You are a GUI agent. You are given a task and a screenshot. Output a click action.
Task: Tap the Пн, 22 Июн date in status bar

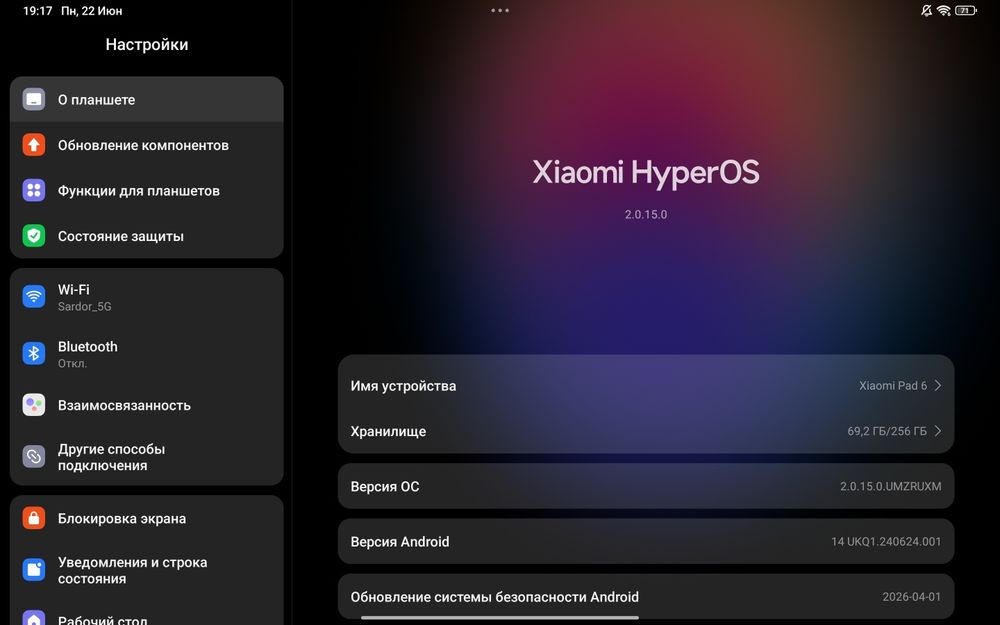[x=92, y=11]
